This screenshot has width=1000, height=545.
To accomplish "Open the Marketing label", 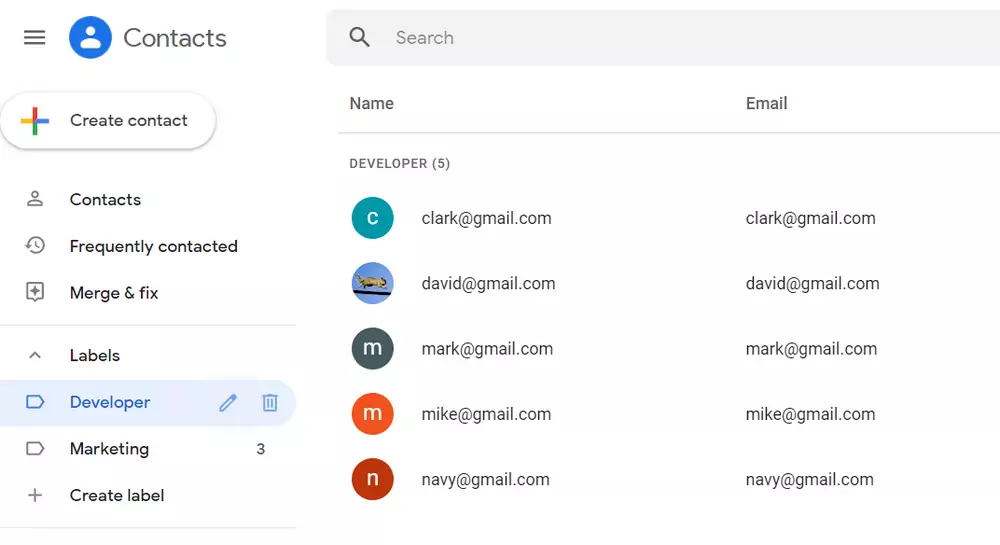I will click(x=109, y=449).
